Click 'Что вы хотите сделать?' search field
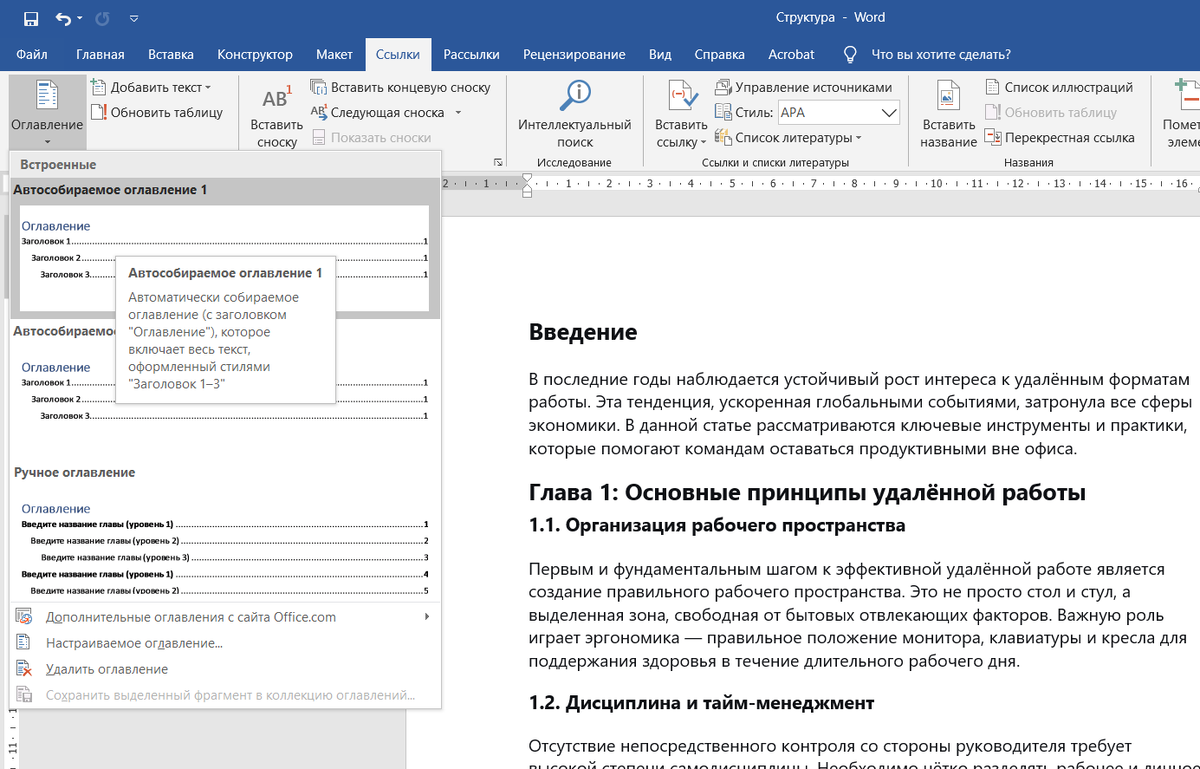Viewport: 1200px width, 769px height. coord(941,55)
